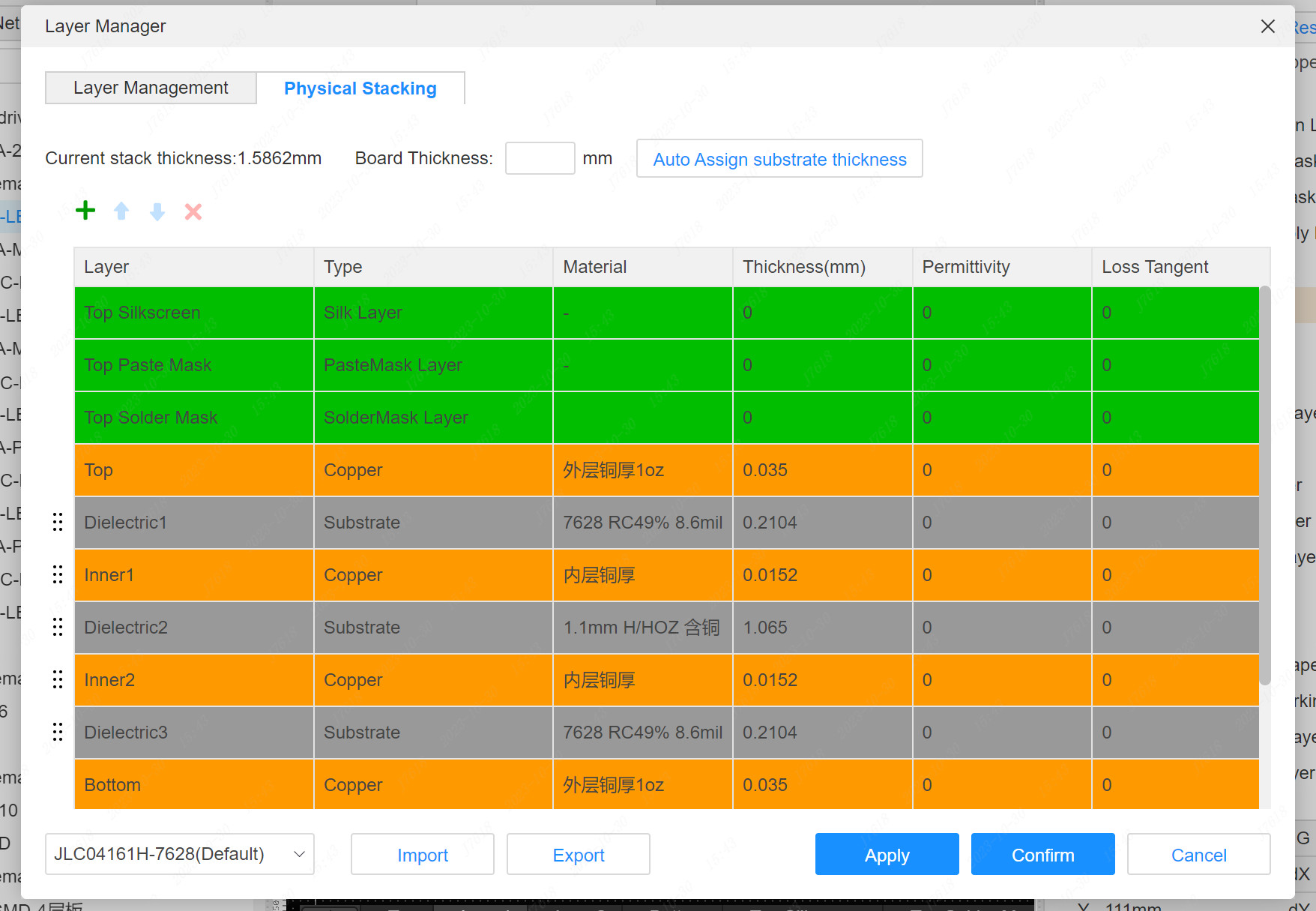This screenshot has height=911, width=1316.
Task: Select the Dielectric3 layer name cell
Action: point(194,733)
